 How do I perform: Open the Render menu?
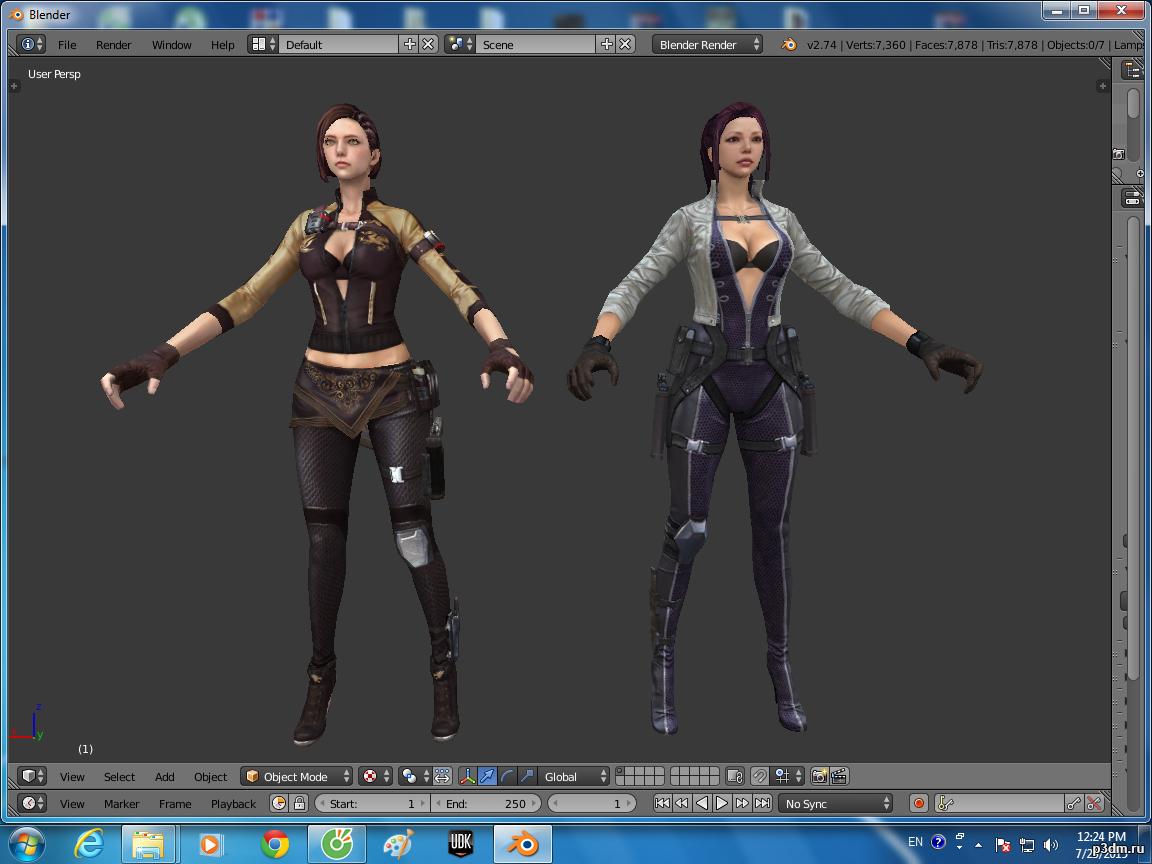coord(113,45)
